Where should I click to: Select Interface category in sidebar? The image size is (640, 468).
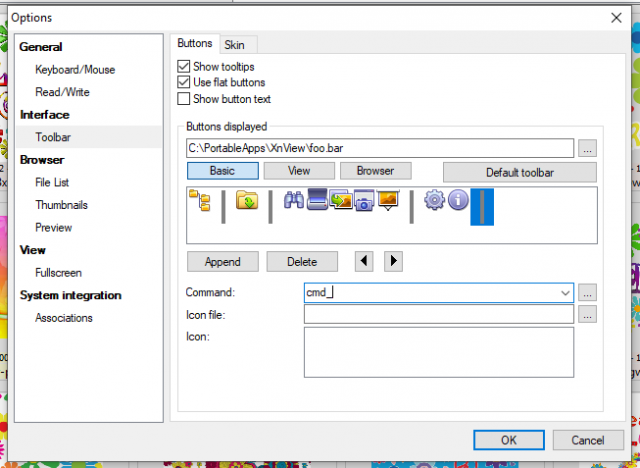click(45, 115)
